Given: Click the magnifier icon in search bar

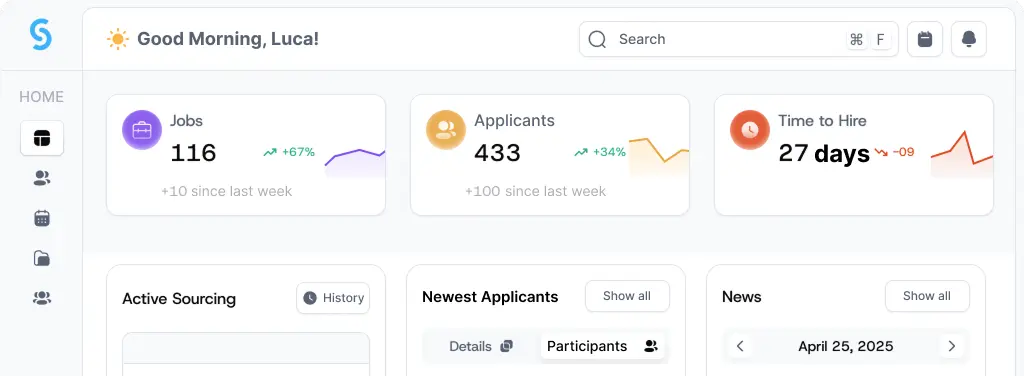Looking at the screenshot, I should tap(598, 39).
